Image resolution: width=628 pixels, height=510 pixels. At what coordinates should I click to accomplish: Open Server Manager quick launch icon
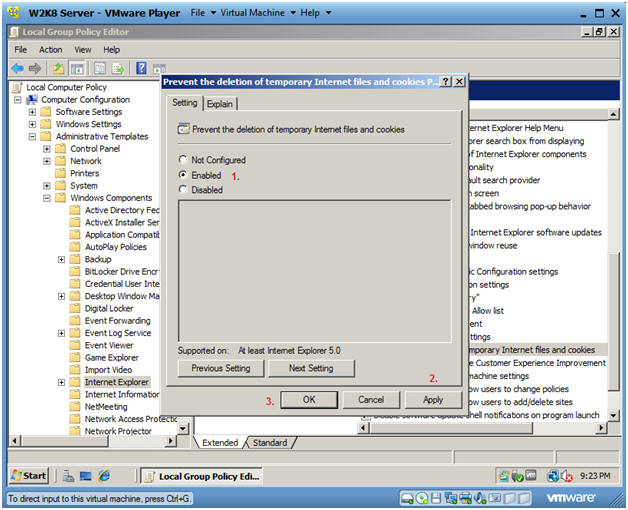(68, 476)
